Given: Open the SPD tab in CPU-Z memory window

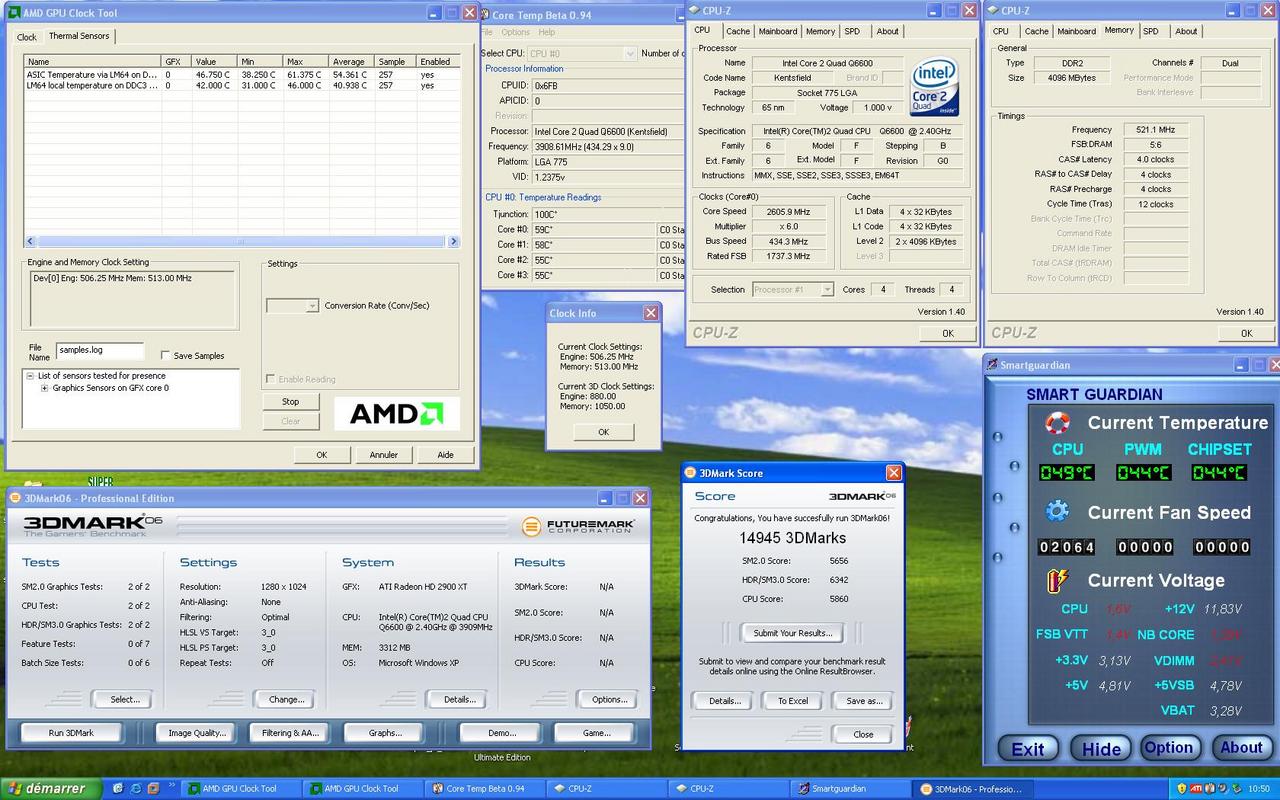Looking at the screenshot, I should pyautogui.click(x=1151, y=31).
